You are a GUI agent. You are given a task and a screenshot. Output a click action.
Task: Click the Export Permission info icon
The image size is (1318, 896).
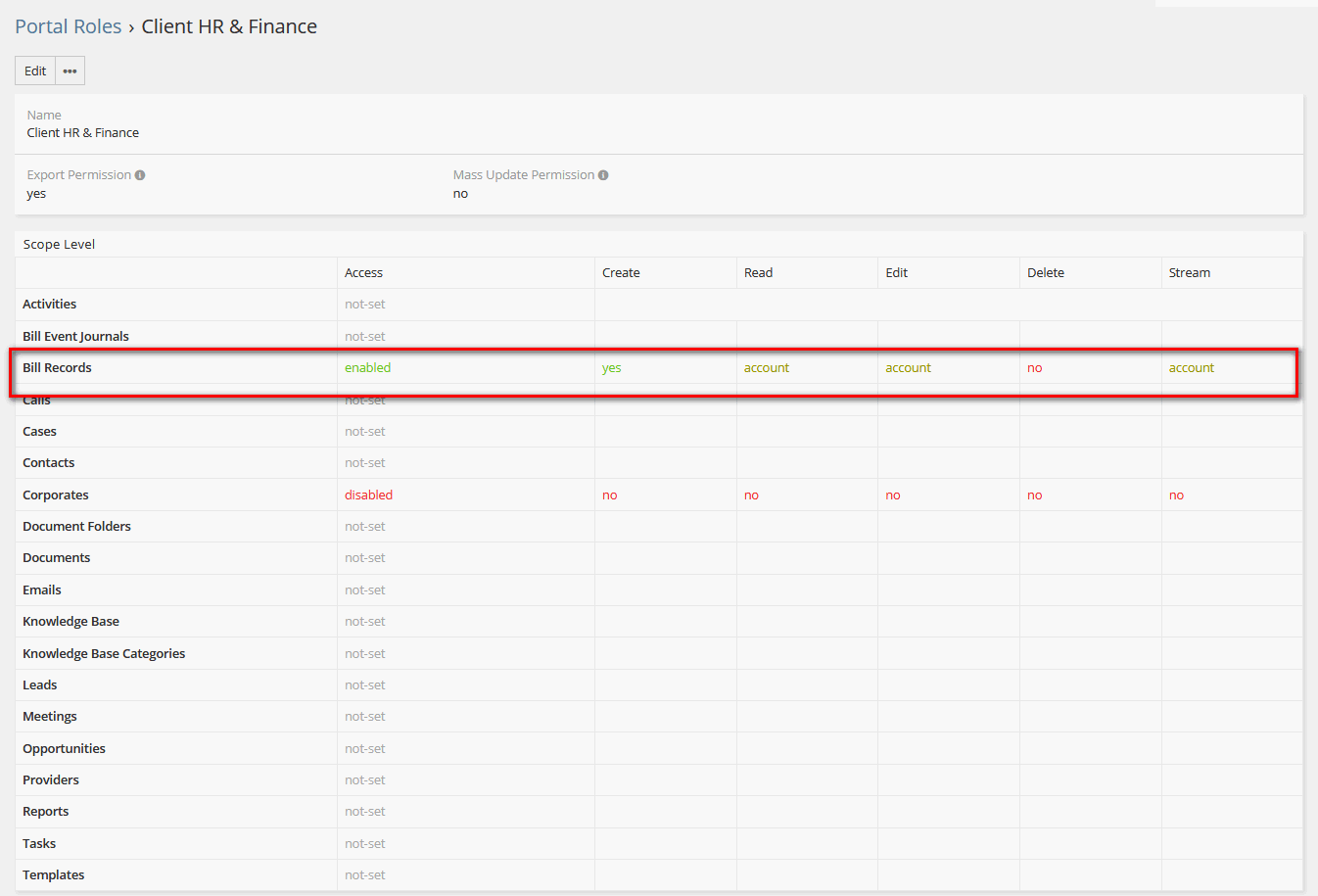click(140, 175)
